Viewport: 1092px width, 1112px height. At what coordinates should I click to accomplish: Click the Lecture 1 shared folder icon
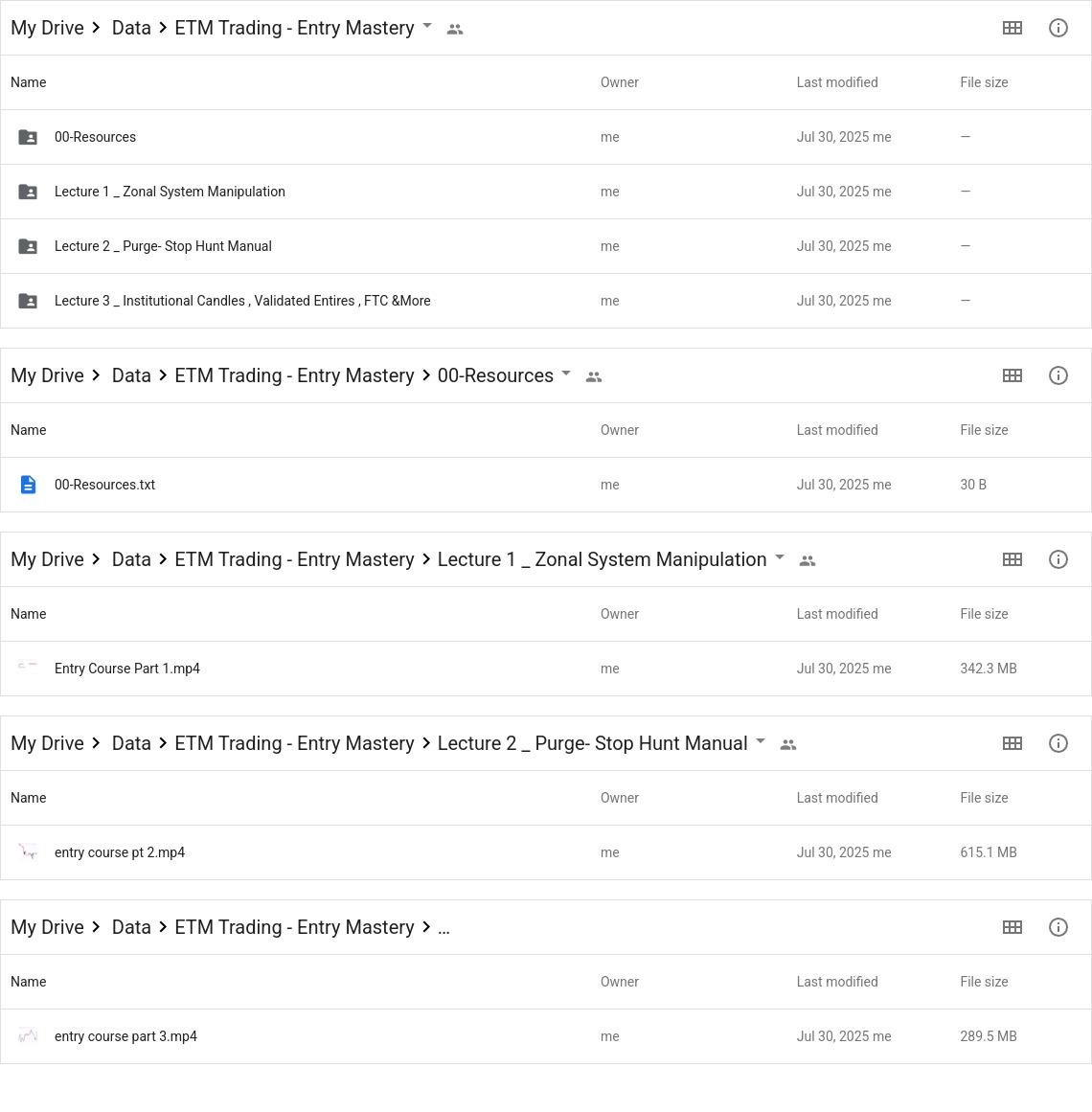[x=28, y=192]
